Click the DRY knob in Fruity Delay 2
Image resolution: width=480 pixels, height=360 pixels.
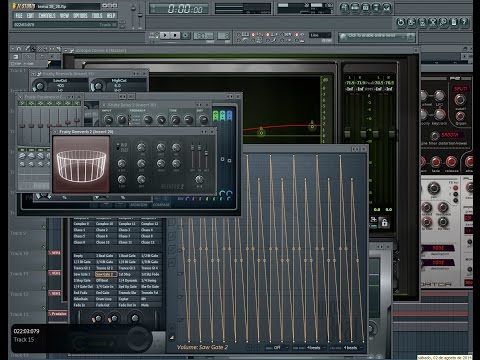click(202, 119)
